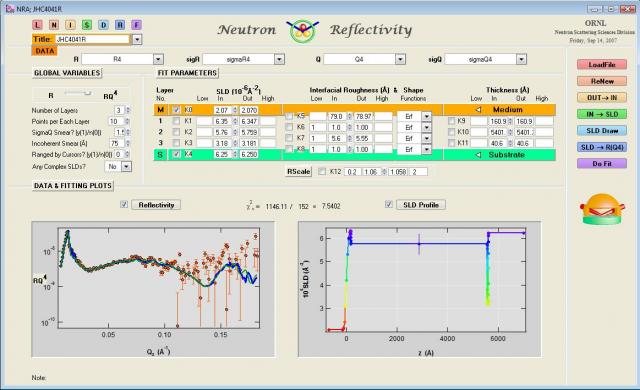Viewport: 640px width, 390px height.
Task: Click the OUT → IN button
Action: 602,98
